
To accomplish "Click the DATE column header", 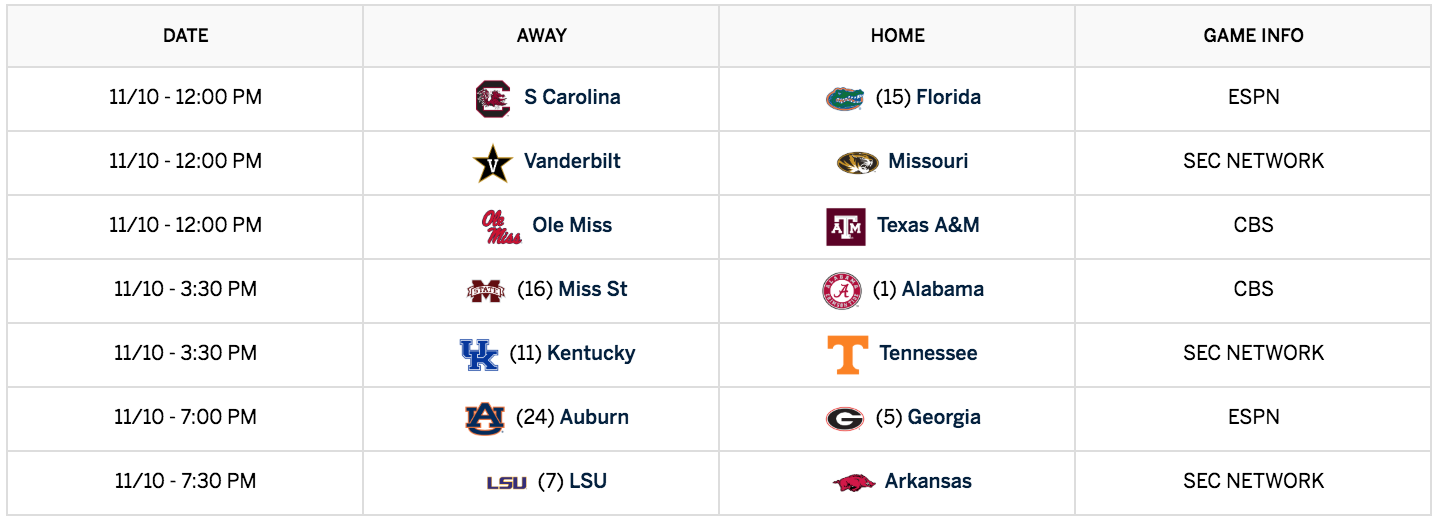I will click(186, 36).
